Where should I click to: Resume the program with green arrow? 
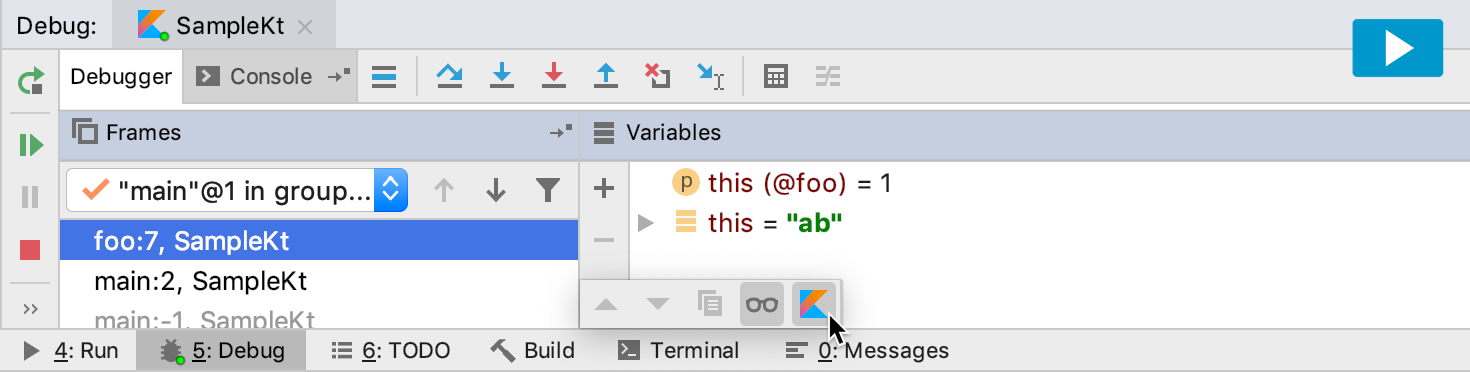coord(31,146)
